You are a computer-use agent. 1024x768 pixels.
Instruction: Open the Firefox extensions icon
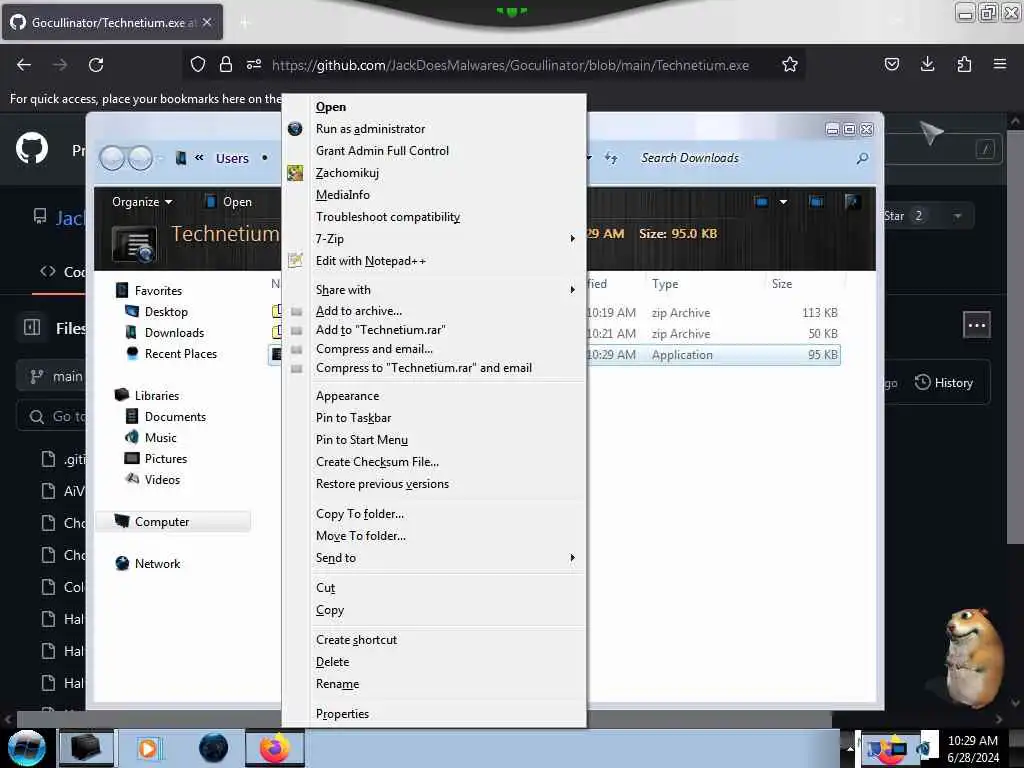click(x=964, y=64)
